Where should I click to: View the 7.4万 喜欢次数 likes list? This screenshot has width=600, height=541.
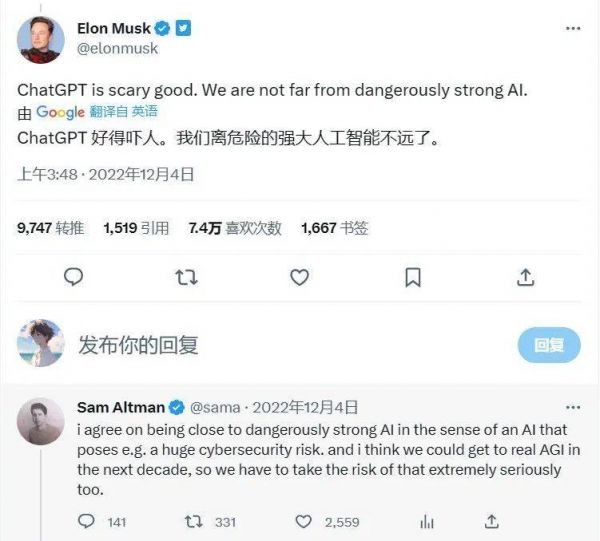pos(235,228)
